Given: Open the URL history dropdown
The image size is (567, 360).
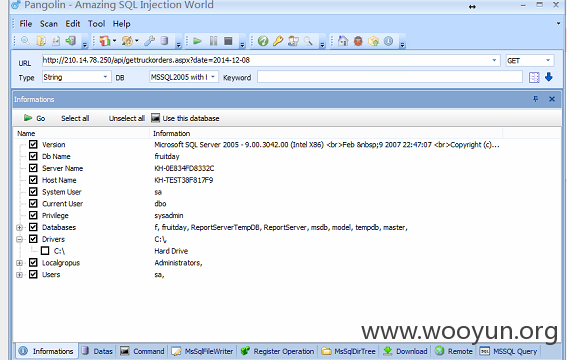Looking at the screenshot, I should (494, 60).
